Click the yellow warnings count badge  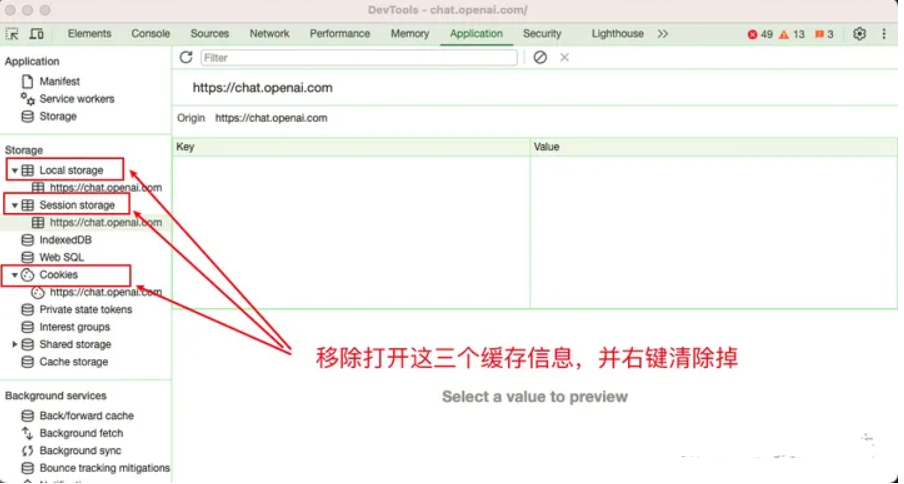coord(792,34)
